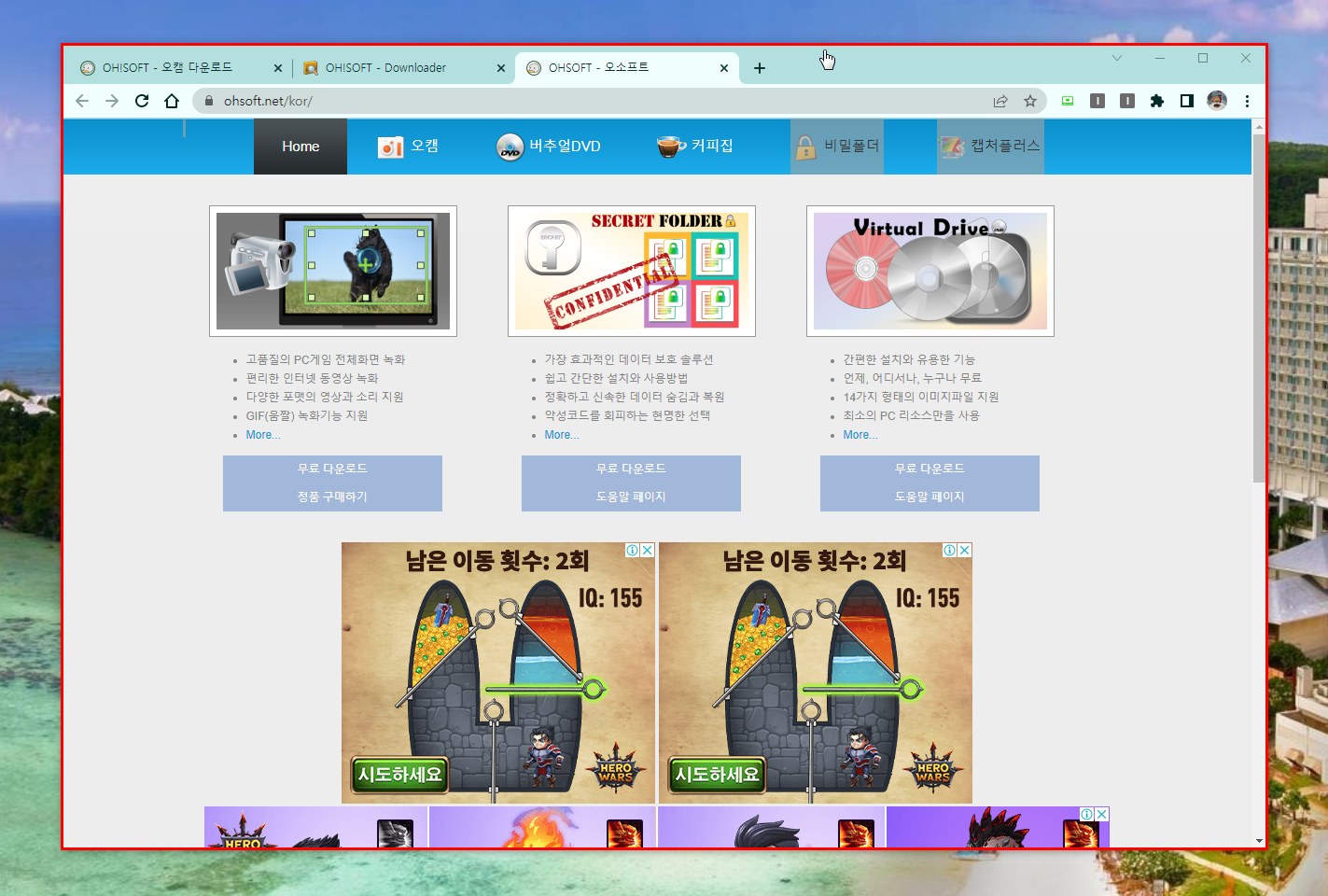Open the 버추얼DVD navigation item
The height and width of the screenshot is (896, 1328).
click(548, 147)
